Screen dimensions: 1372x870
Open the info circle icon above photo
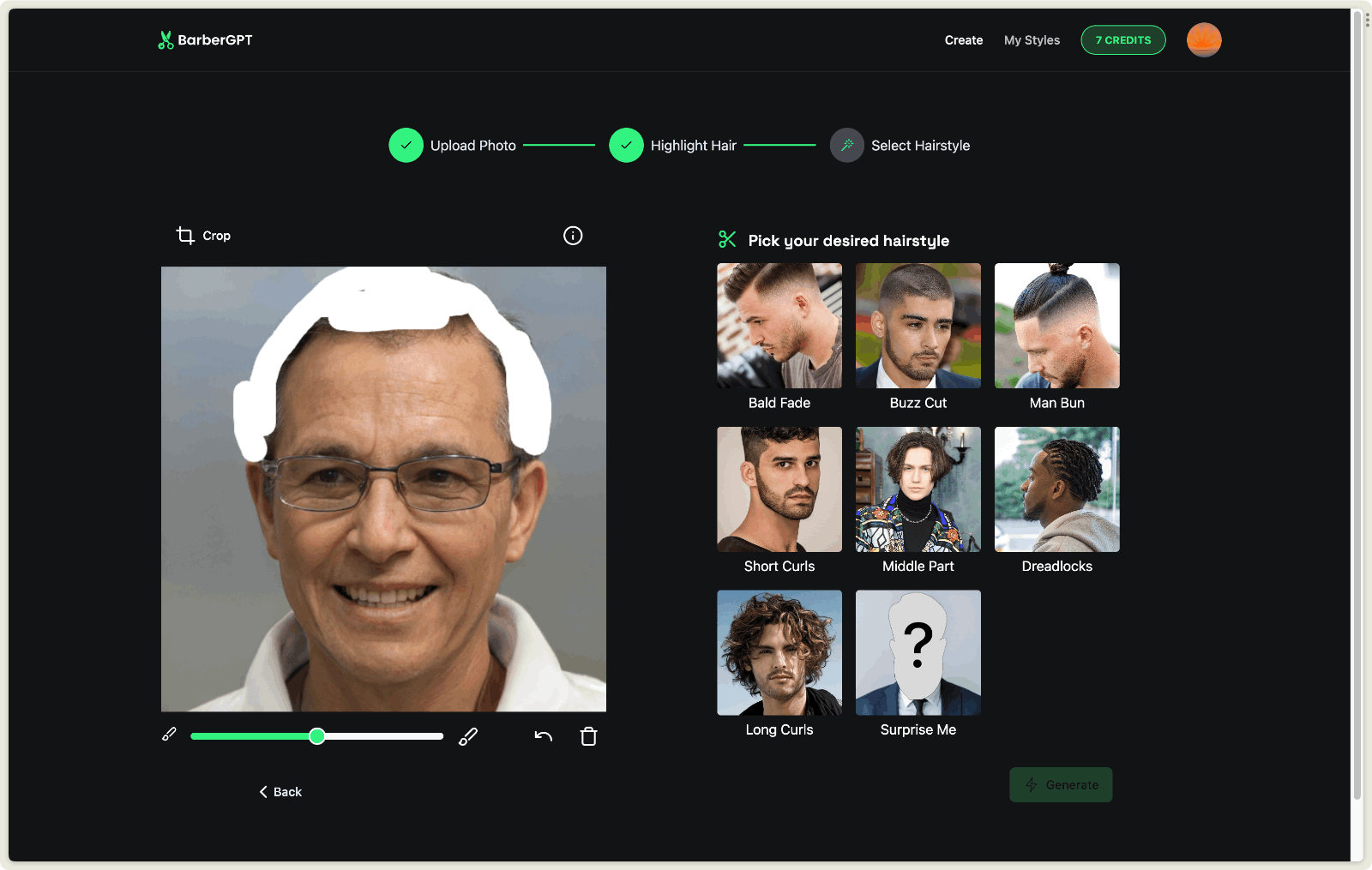[573, 236]
